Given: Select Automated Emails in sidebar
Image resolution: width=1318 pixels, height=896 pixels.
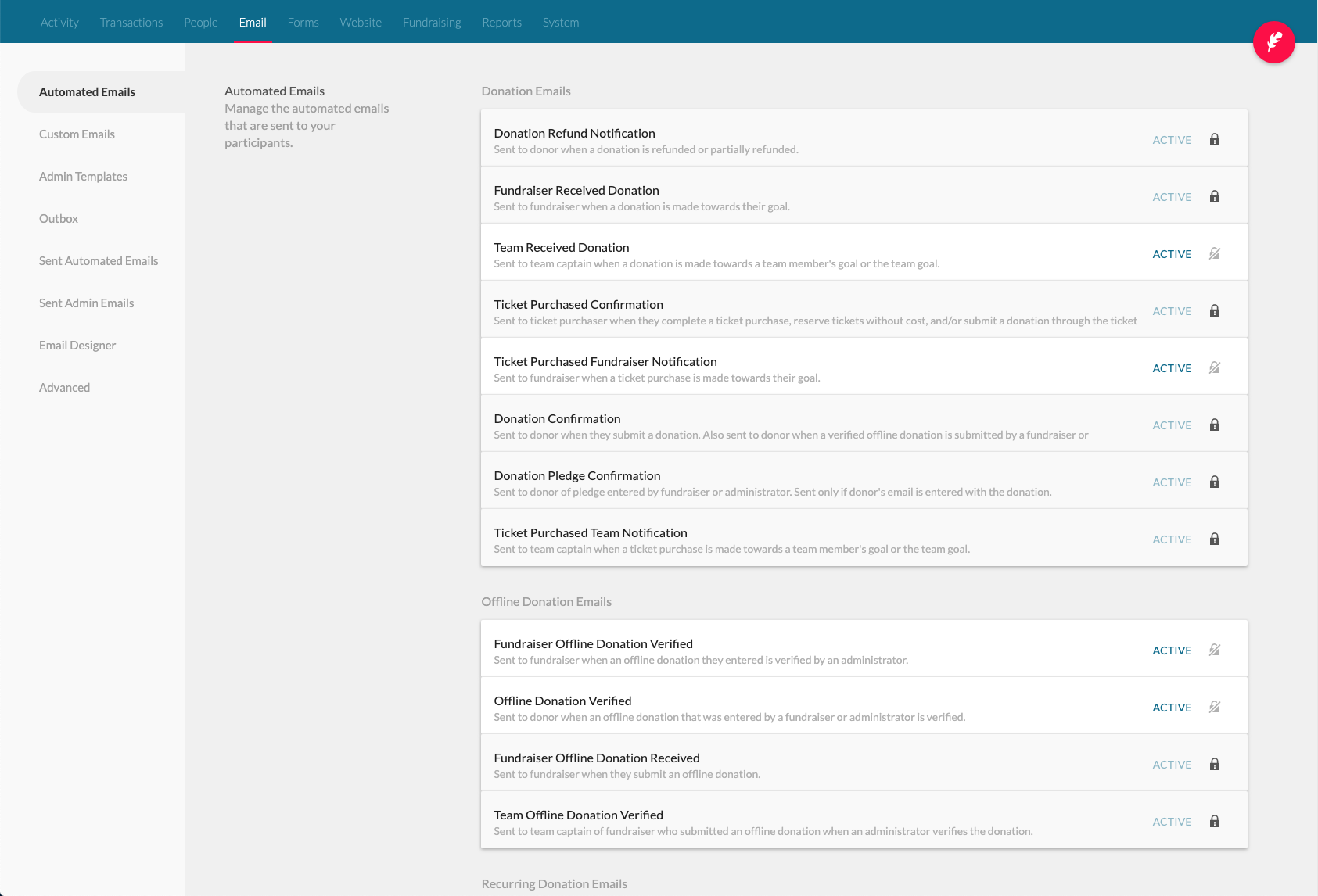Looking at the screenshot, I should [x=102, y=92].
